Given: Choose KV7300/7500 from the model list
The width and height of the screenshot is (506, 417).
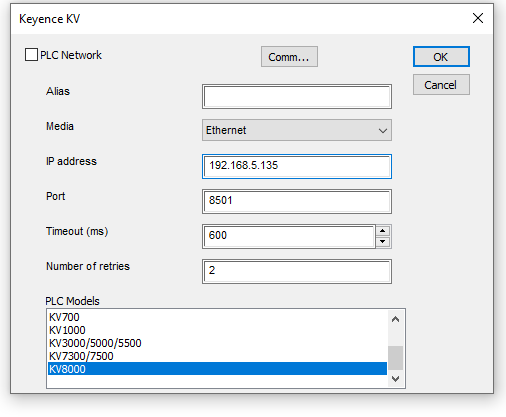Looking at the screenshot, I should 217,356.
